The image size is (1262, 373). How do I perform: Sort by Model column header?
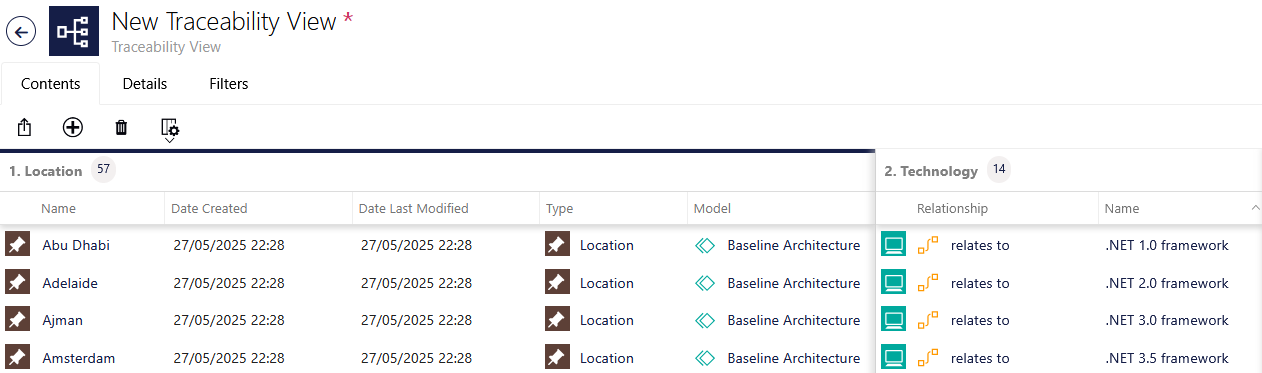click(712, 209)
